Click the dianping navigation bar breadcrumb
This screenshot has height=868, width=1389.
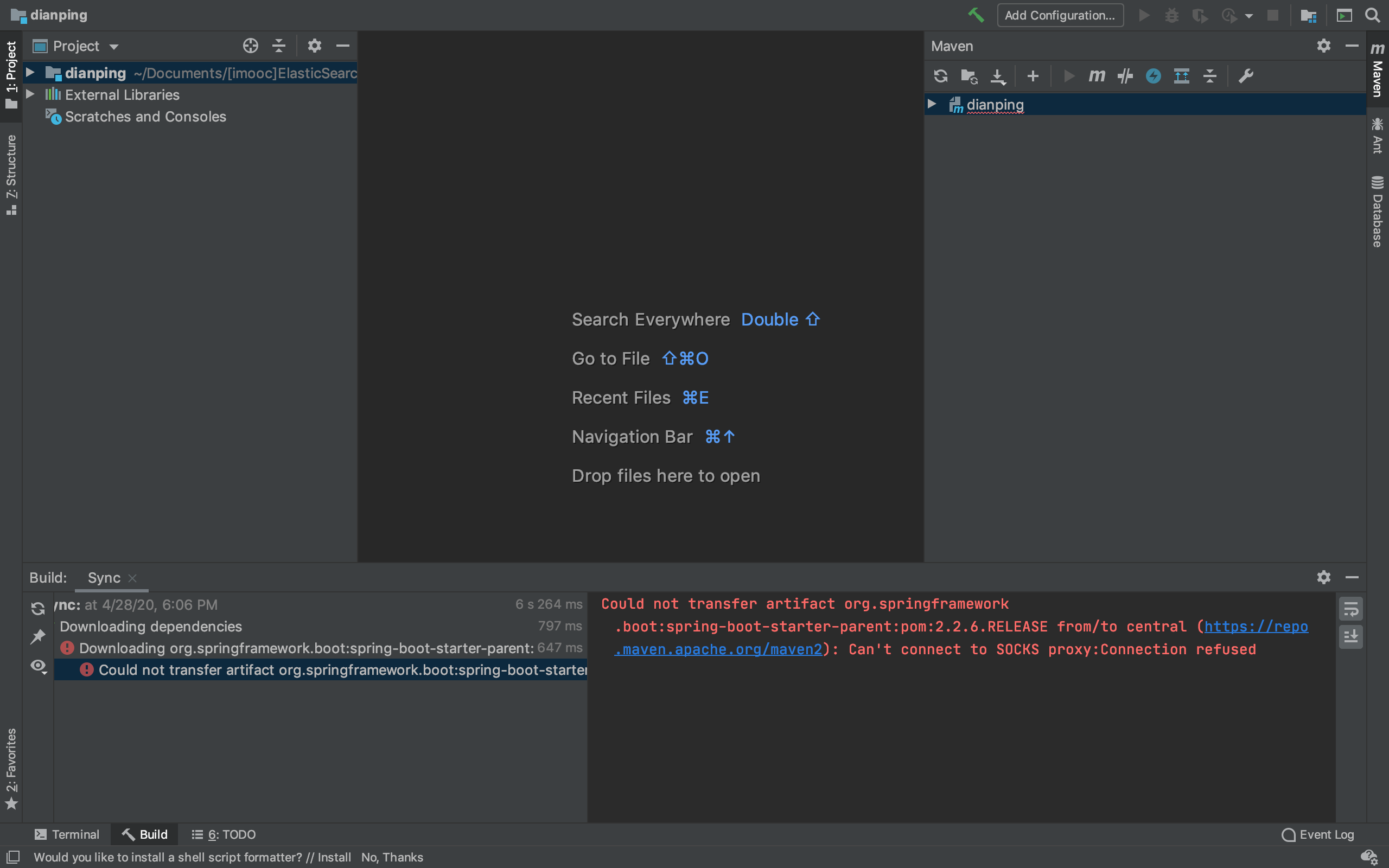(49, 15)
